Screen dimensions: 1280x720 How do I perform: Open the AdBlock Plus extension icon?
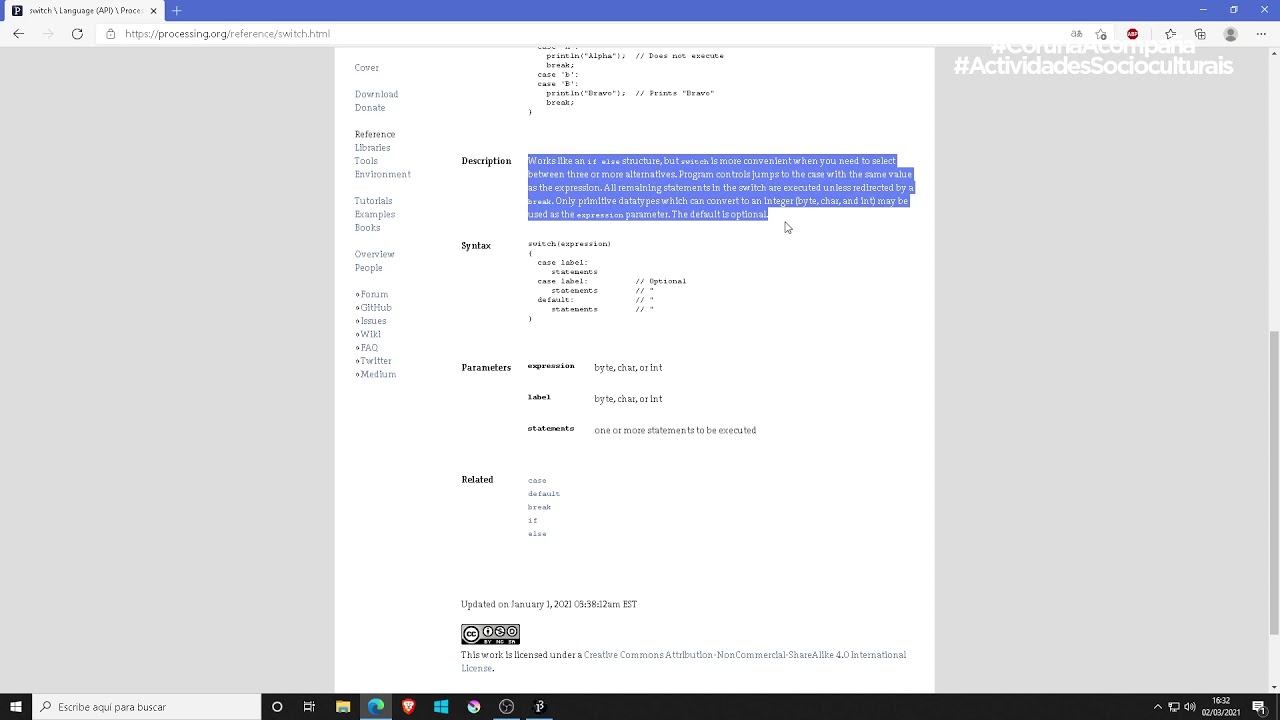[1133, 34]
